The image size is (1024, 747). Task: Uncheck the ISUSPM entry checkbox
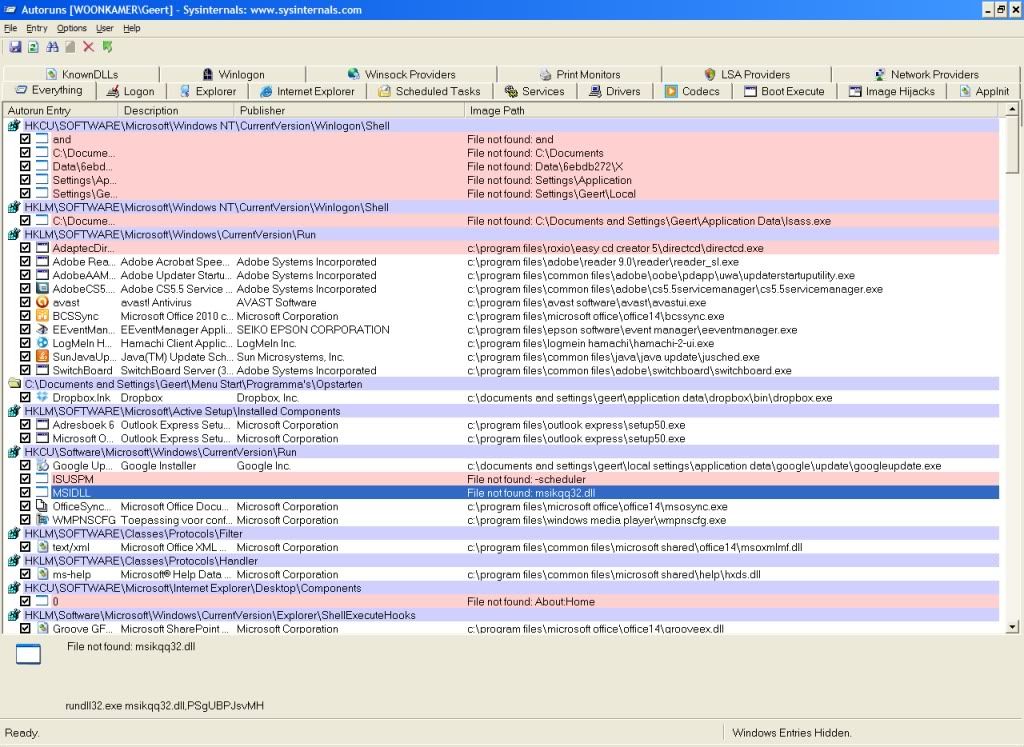click(25, 479)
